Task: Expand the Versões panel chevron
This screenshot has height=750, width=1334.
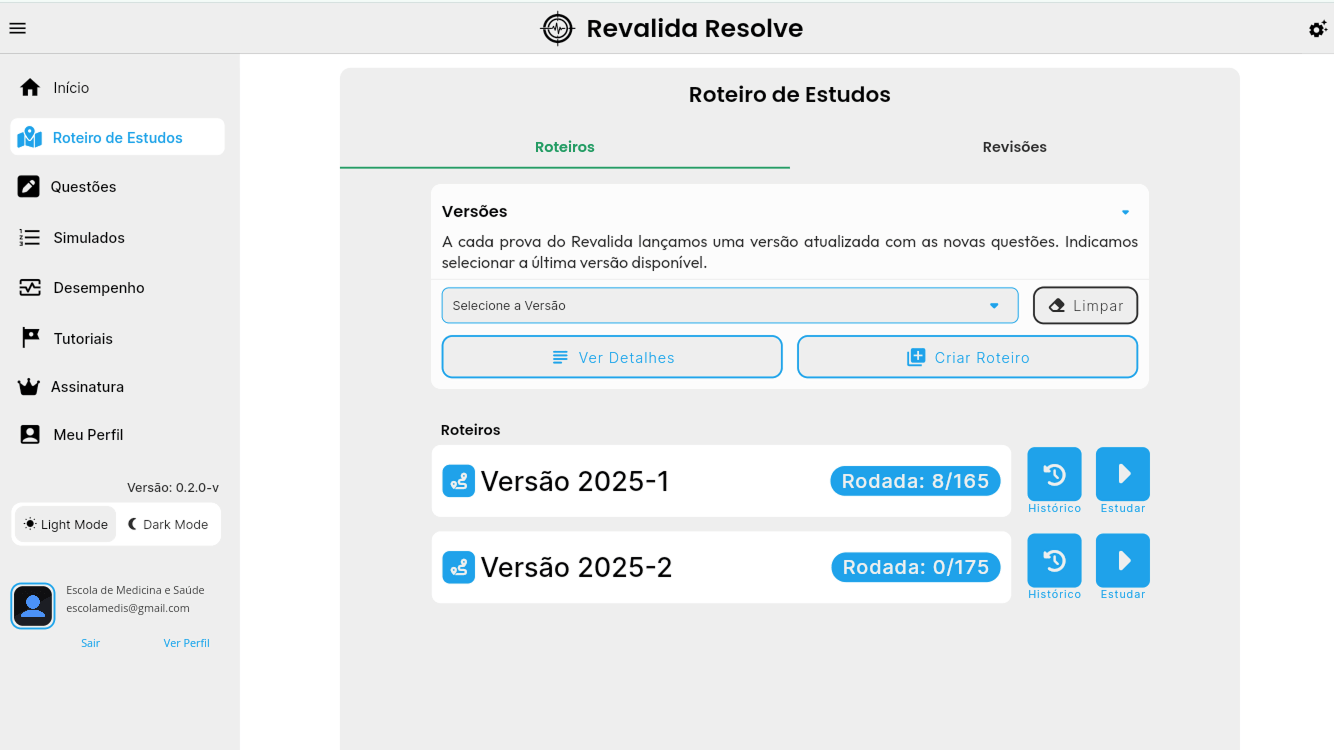Action: click(x=1124, y=212)
